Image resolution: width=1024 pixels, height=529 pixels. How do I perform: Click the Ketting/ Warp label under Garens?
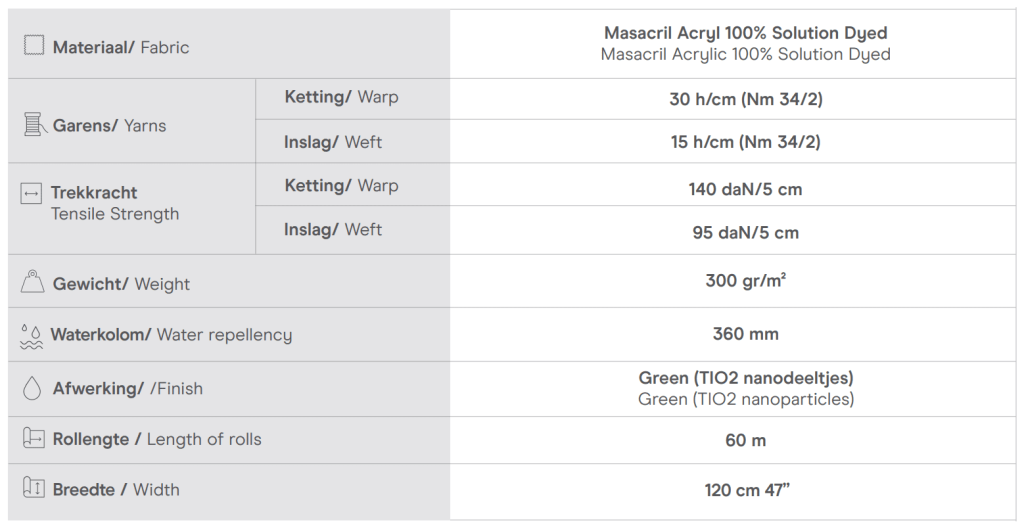tap(341, 97)
